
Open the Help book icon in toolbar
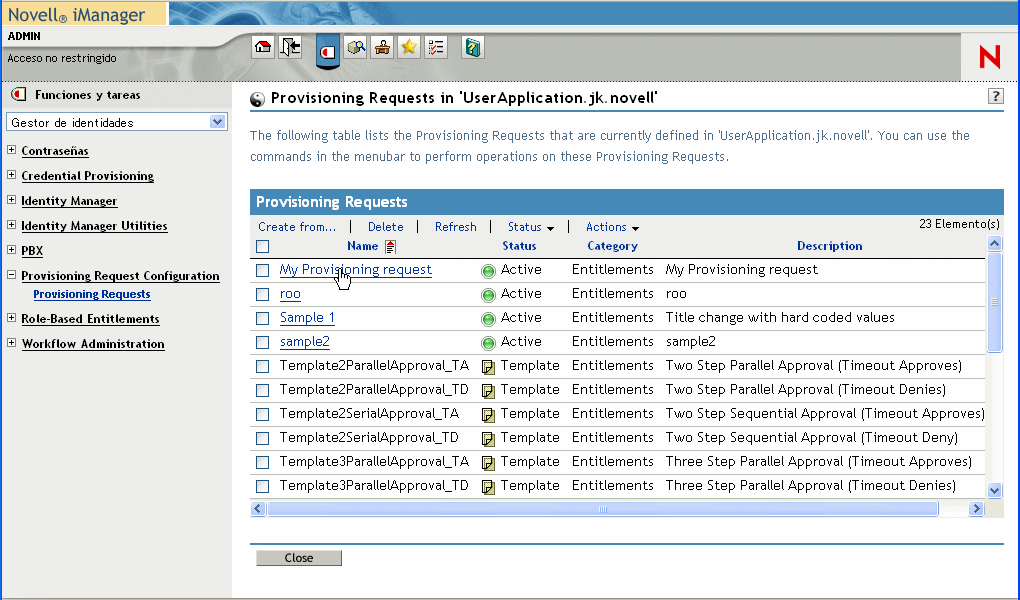473,47
